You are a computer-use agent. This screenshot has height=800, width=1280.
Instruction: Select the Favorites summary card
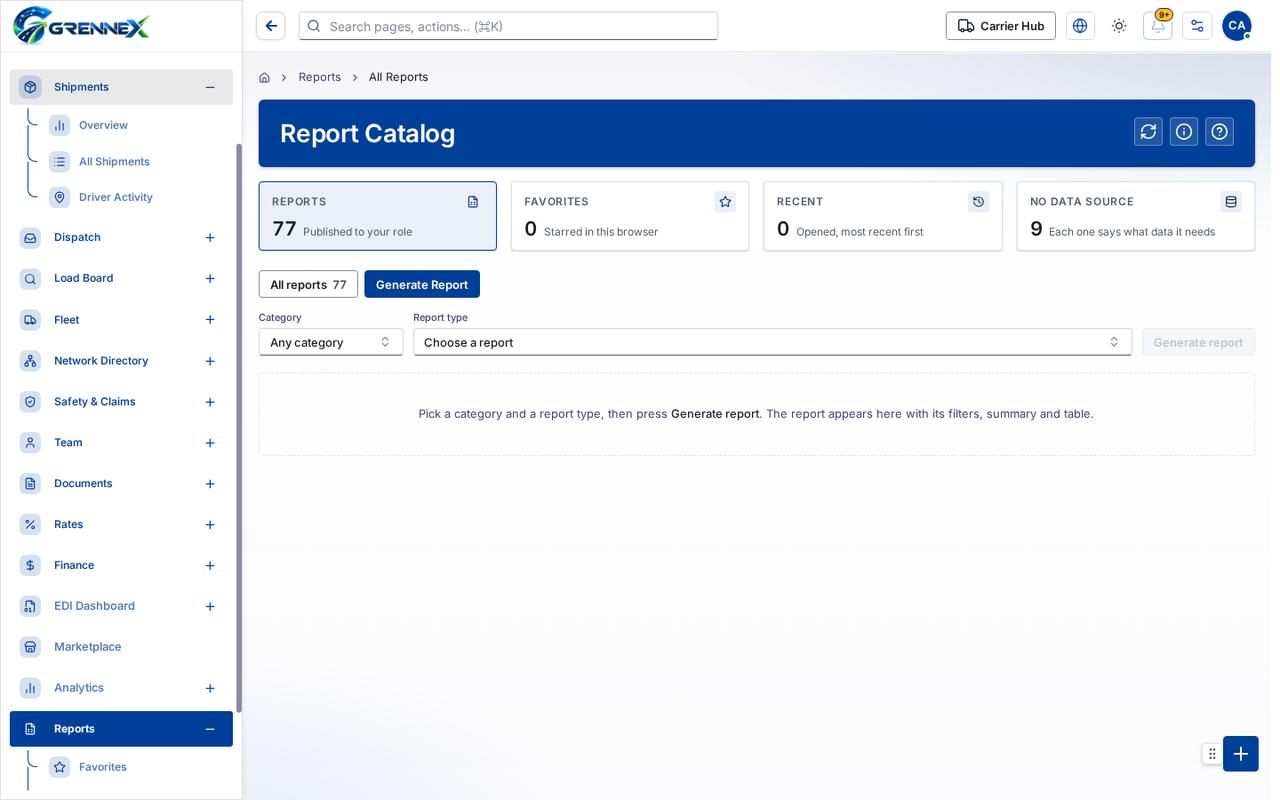point(630,216)
